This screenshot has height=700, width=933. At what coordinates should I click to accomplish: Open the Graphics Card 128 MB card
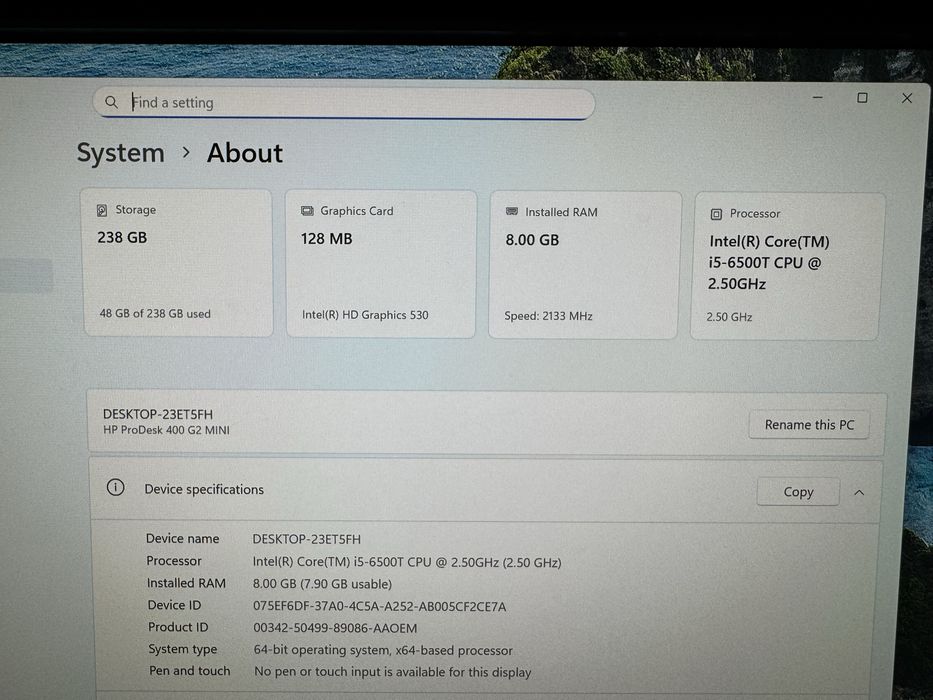point(381,264)
